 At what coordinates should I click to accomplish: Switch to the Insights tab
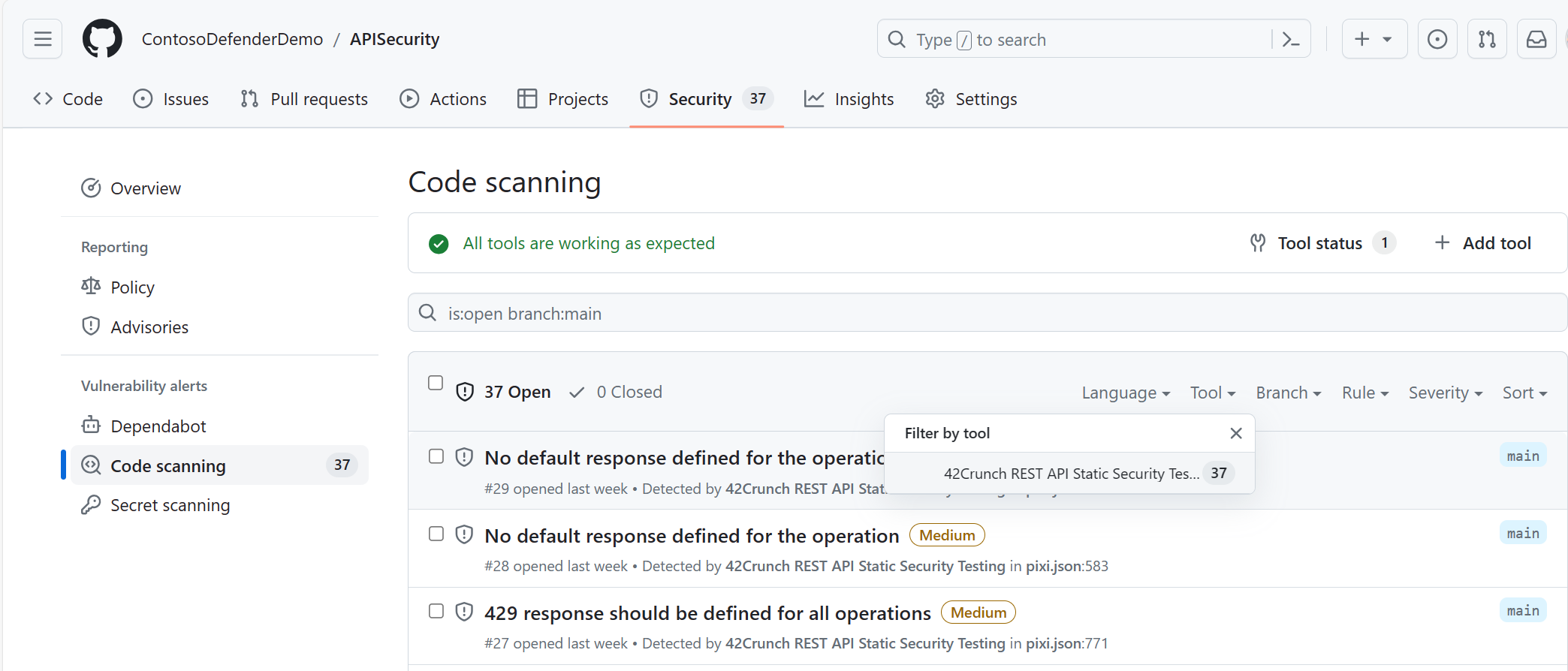click(x=849, y=99)
